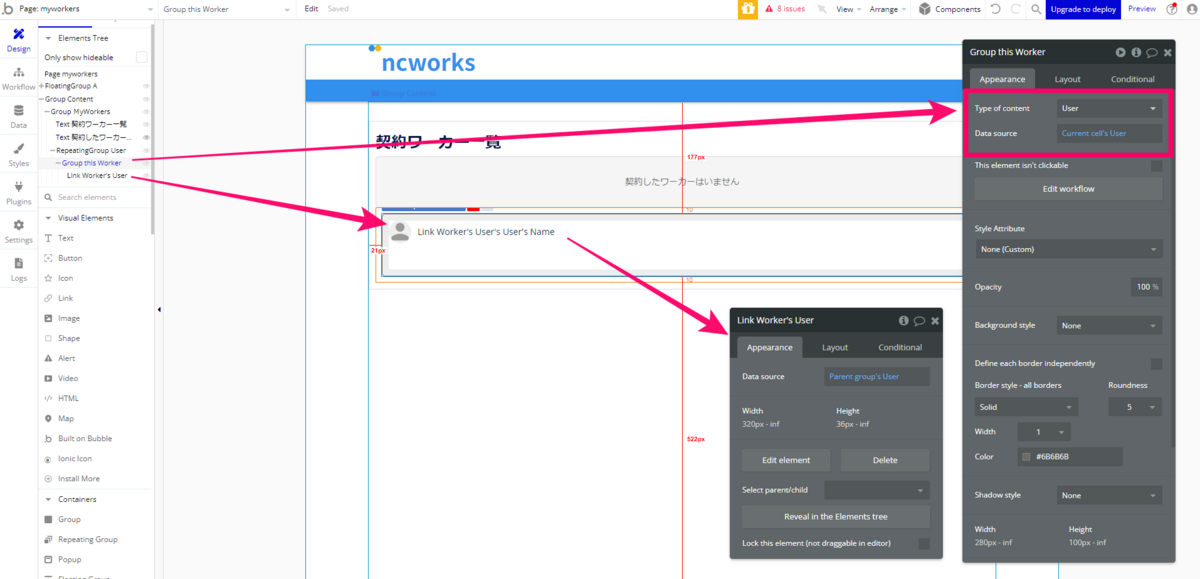1200x579 pixels.
Task: Toggle Lock this element checkbox
Action: 924,543
